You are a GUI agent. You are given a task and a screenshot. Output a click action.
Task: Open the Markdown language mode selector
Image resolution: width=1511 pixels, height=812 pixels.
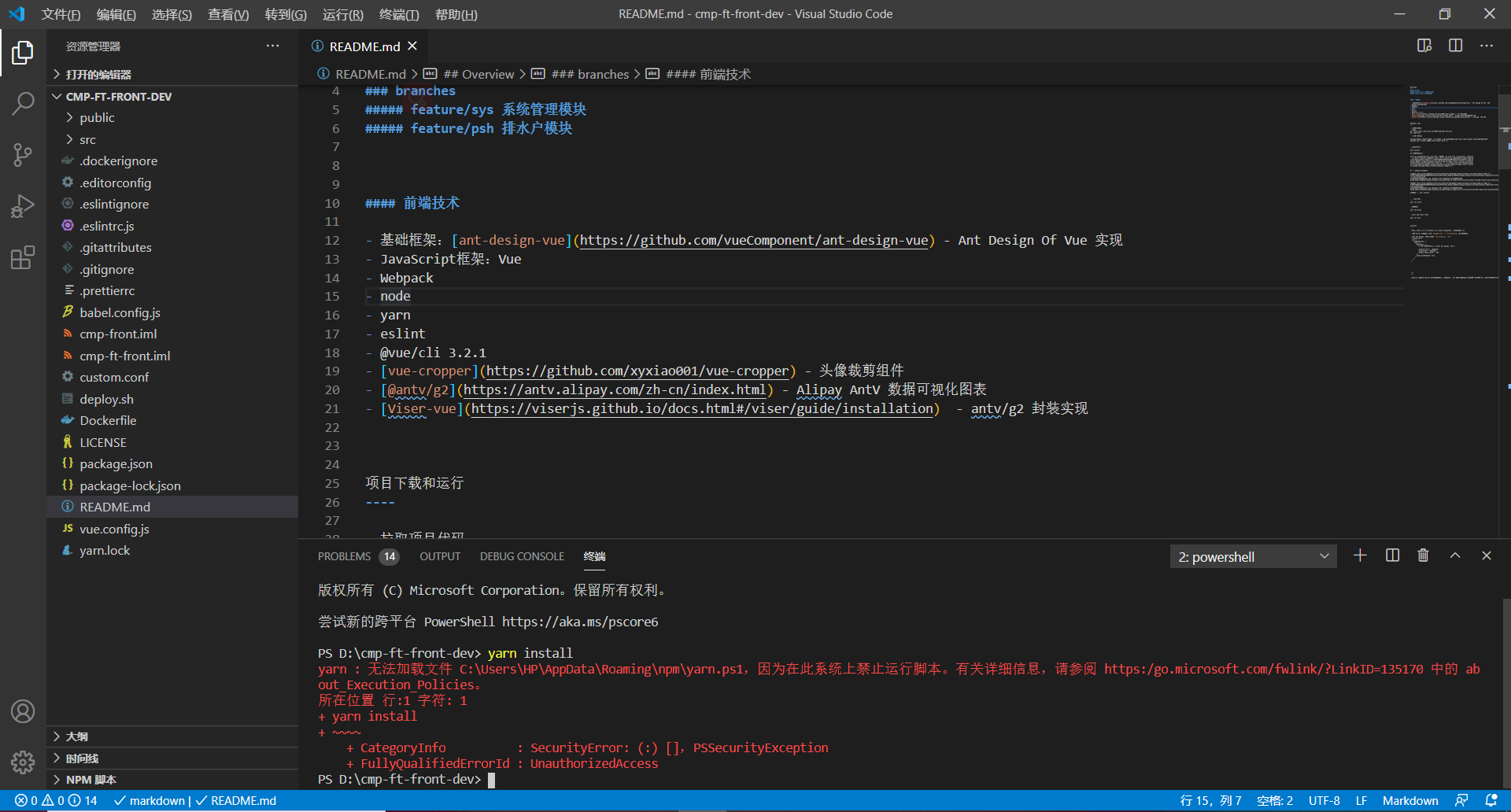click(x=1410, y=801)
